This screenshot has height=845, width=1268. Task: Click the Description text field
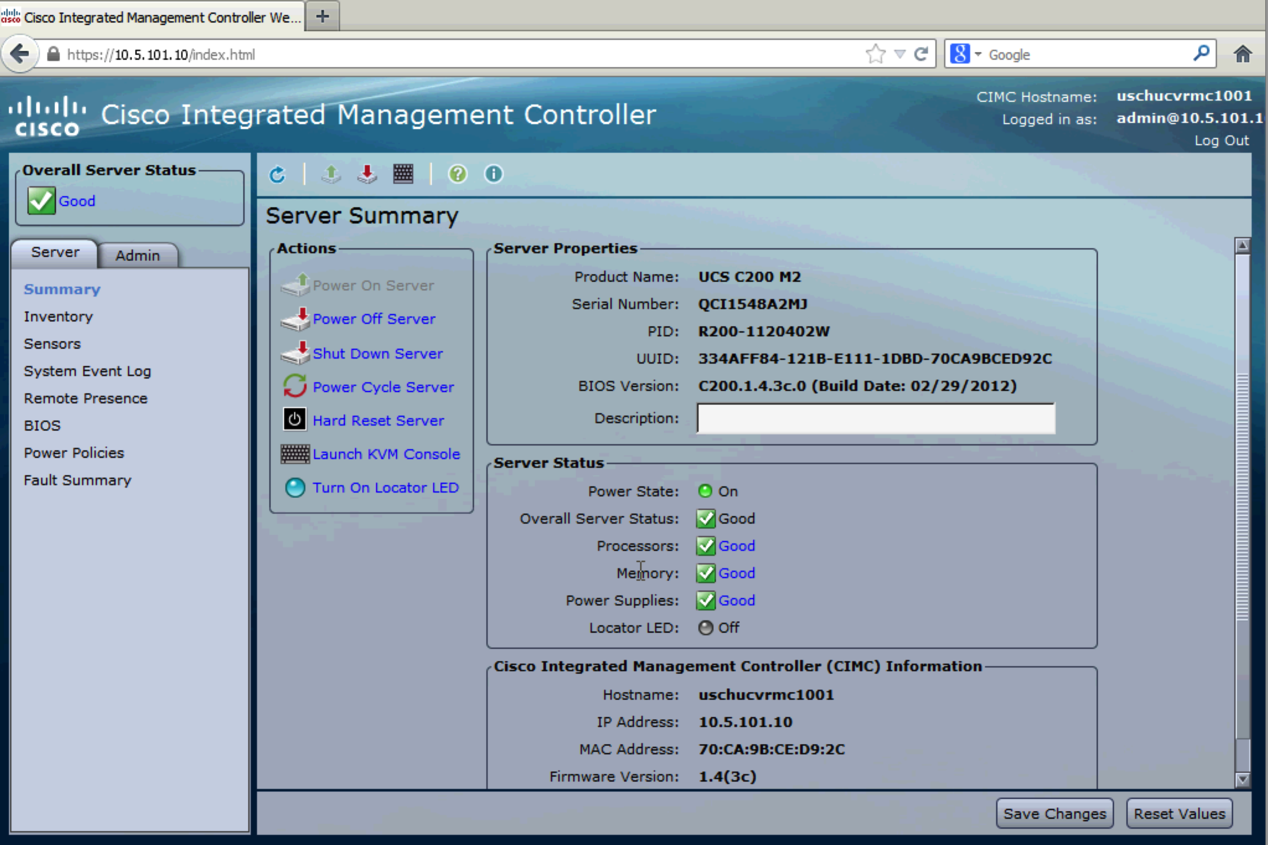(x=876, y=418)
